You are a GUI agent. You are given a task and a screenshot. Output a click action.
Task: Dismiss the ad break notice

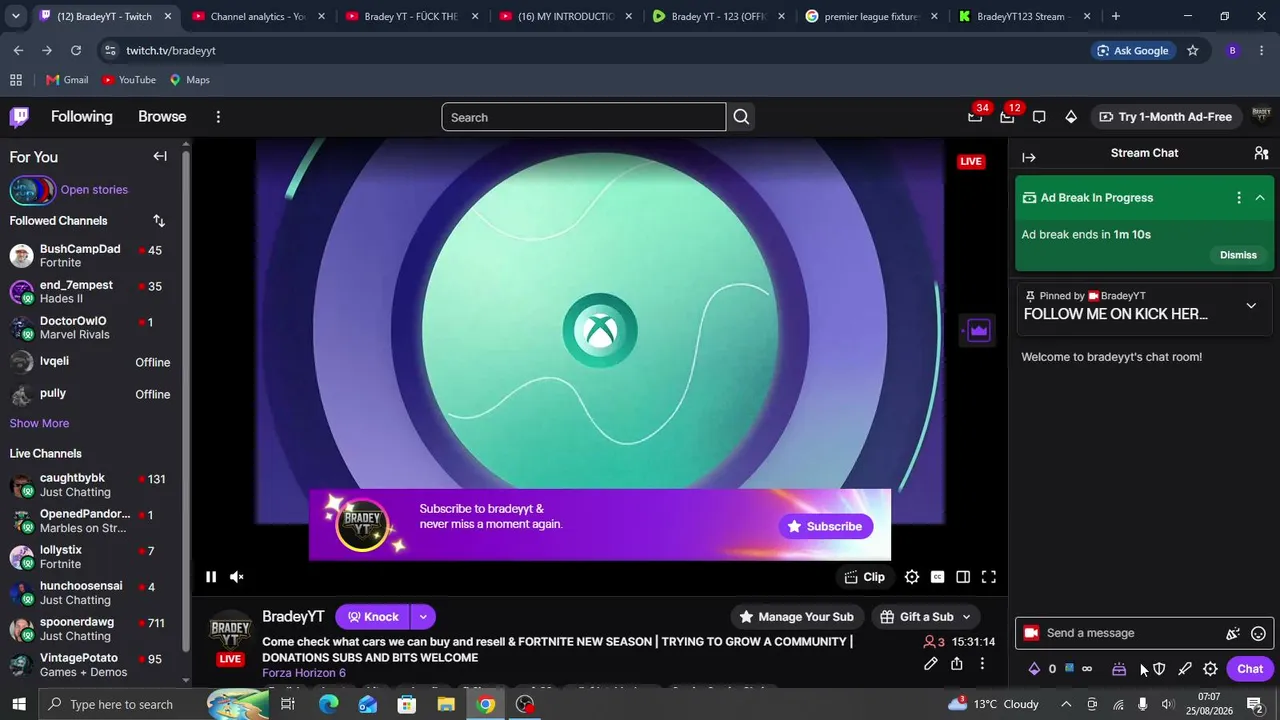click(1238, 255)
